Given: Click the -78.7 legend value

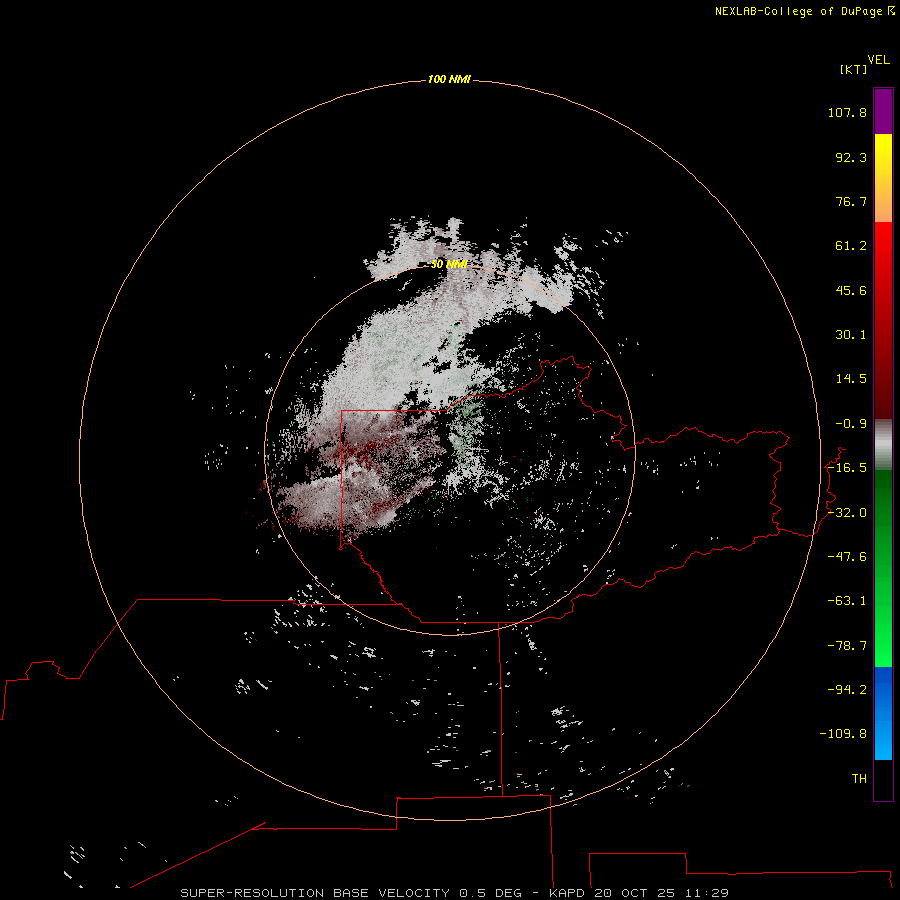Looking at the screenshot, I should pyautogui.click(x=847, y=646).
